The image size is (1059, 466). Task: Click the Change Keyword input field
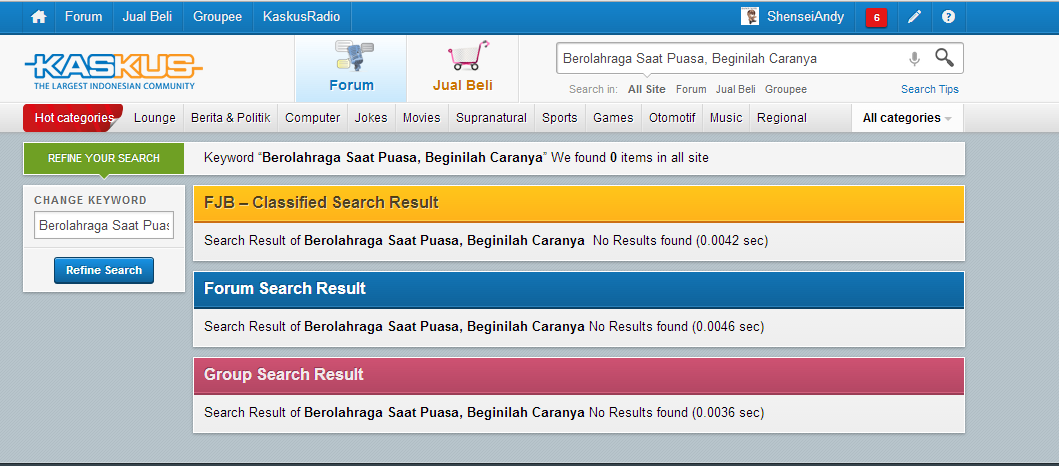(104, 226)
